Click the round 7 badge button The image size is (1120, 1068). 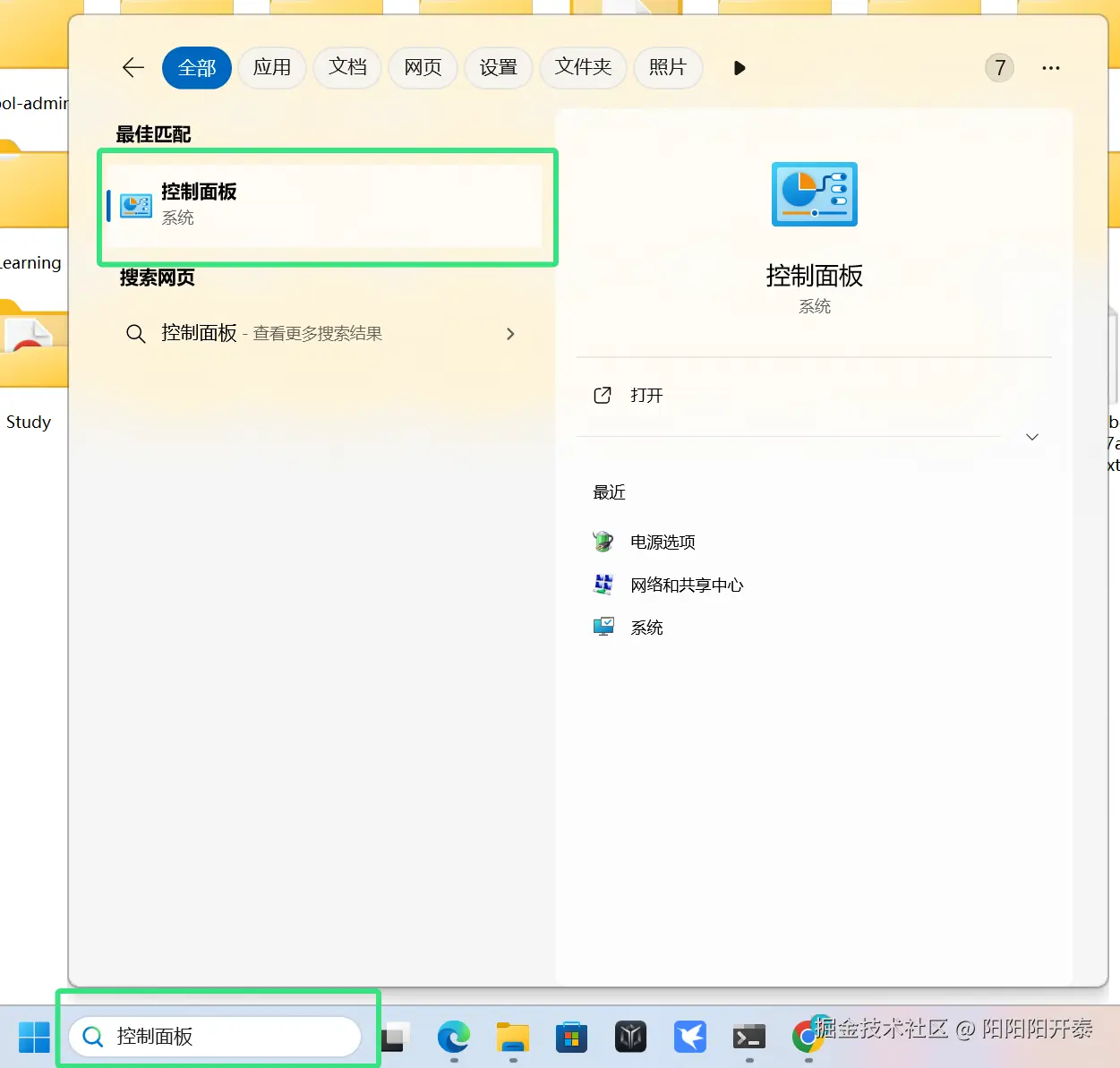point(1000,68)
